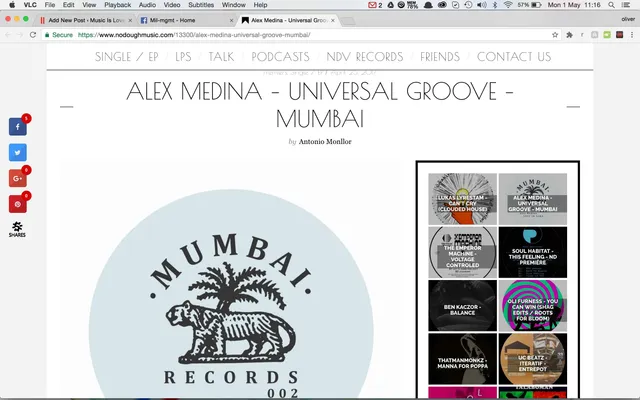640x400 pixels.
Task: Open Chrome's three-dot menu
Action: pos(632,35)
